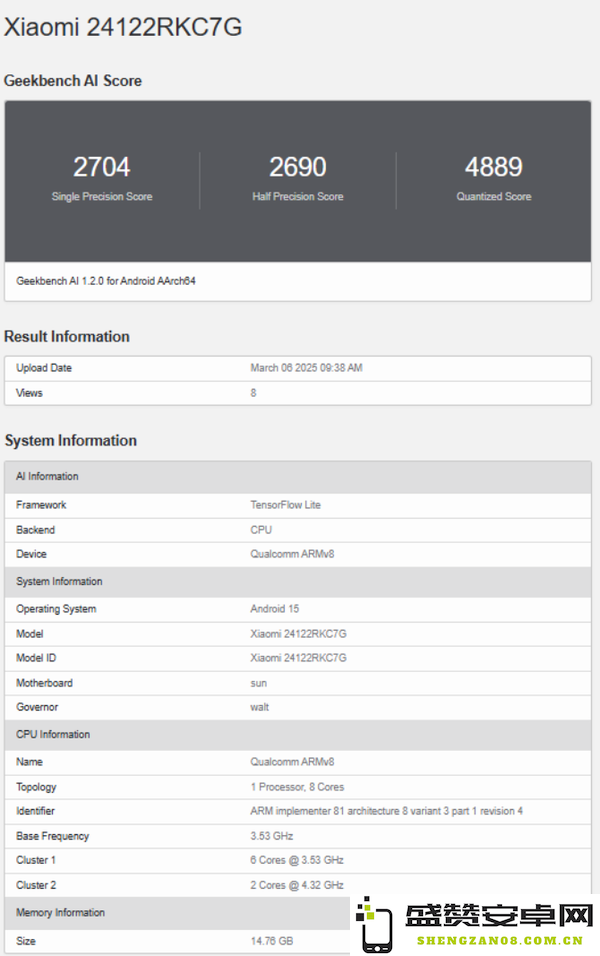
Task: Click the page title Xiaomi 24122RKC7G
Action: pyautogui.click(x=123, y=27)
